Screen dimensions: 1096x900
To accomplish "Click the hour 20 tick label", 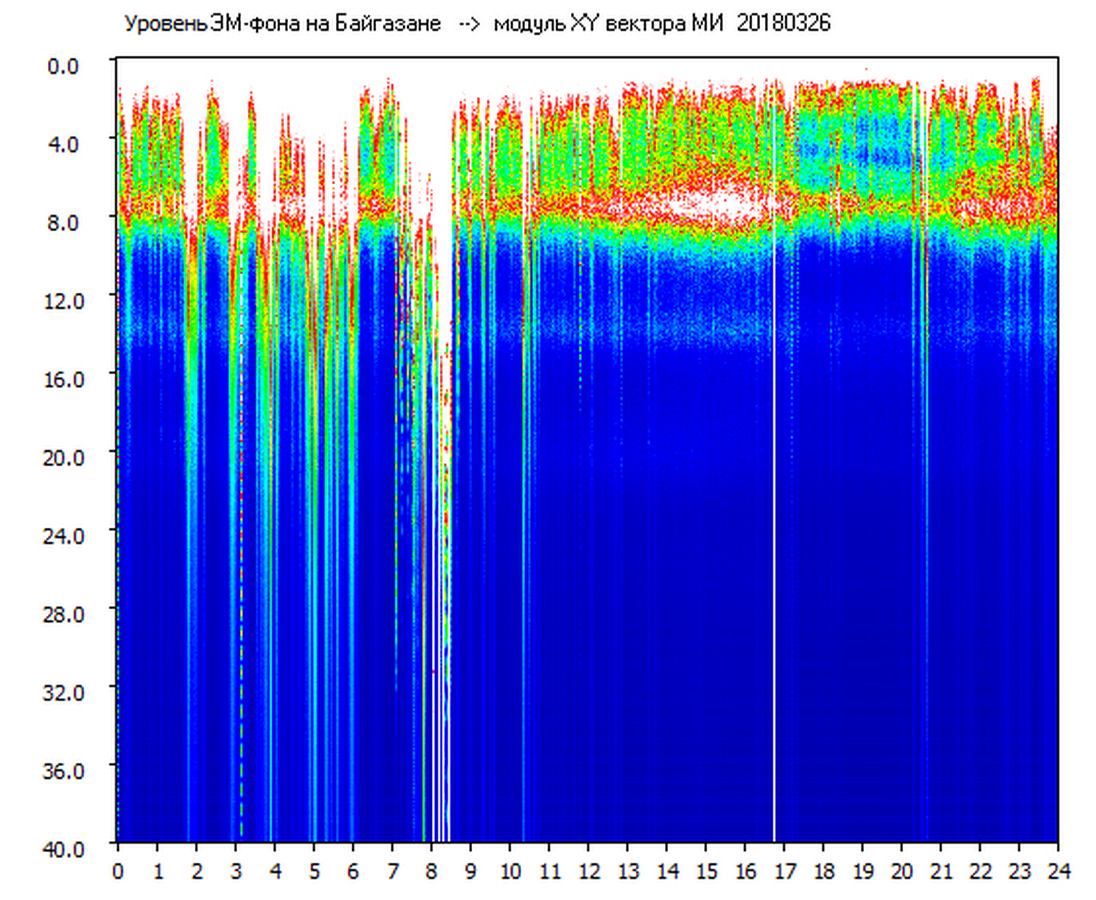I will (901, 871).
